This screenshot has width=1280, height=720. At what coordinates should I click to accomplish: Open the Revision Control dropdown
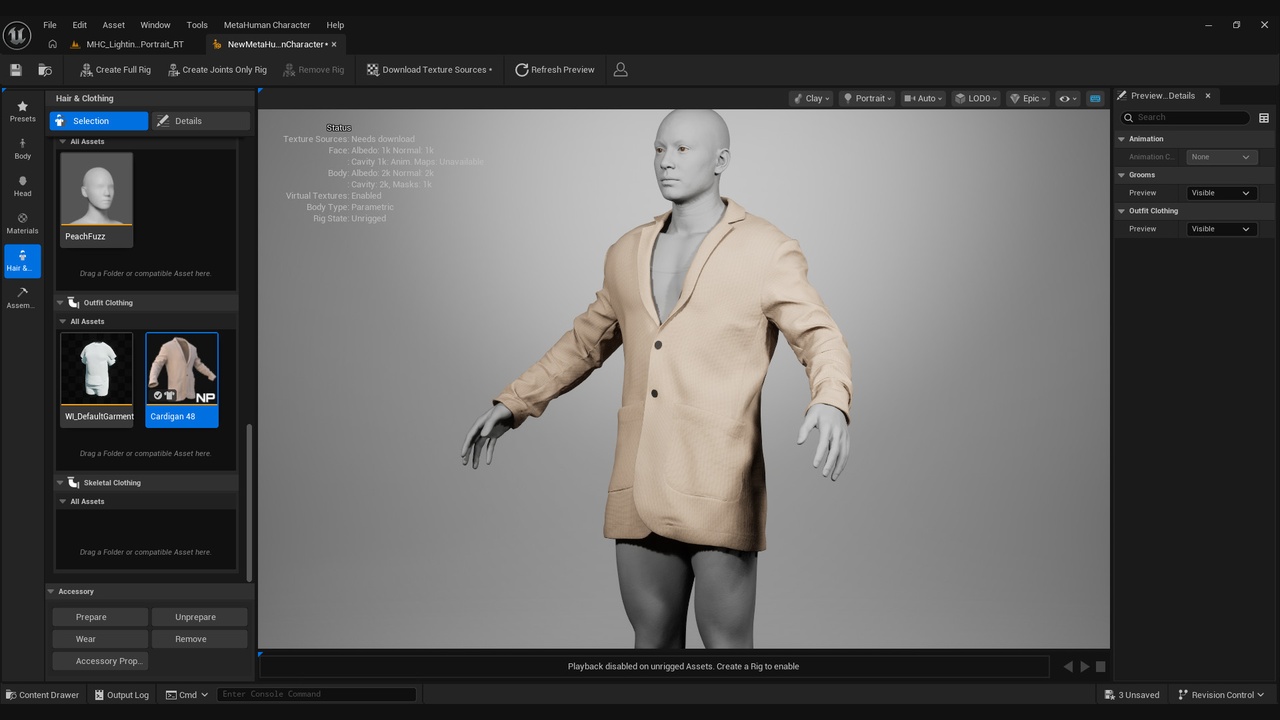[1220, 695]
